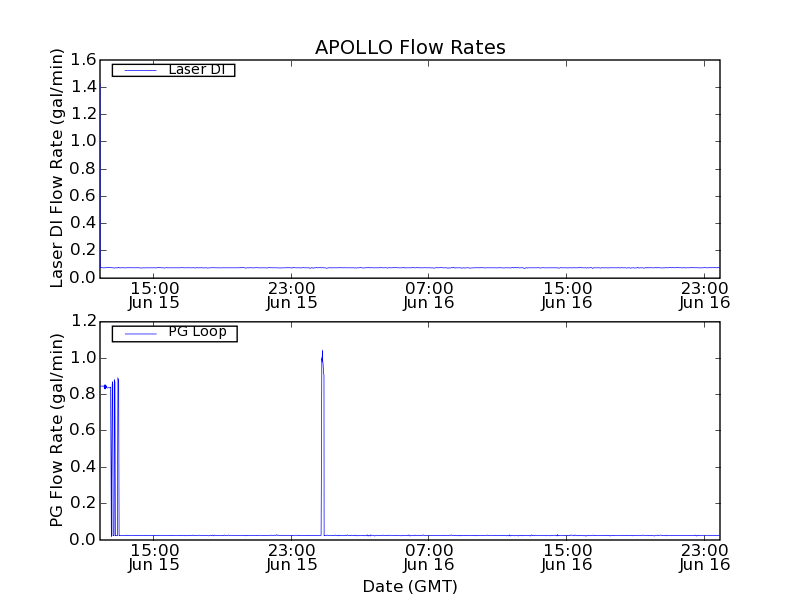Click the 15:00 Jun 15 label under the bottom plot
800x600 pixels.
154,557
